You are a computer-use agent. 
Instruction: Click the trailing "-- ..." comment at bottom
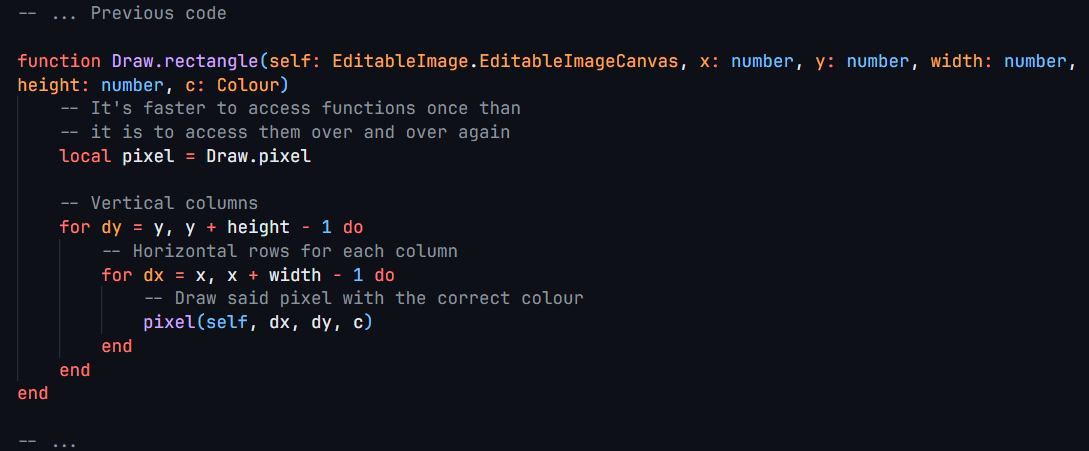pyautogui.click(x=47, y=441)
